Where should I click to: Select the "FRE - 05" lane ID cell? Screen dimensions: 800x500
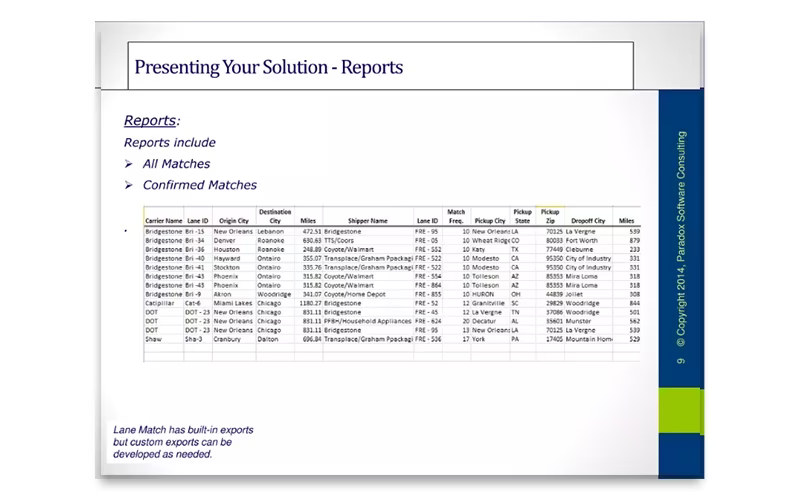427,240
